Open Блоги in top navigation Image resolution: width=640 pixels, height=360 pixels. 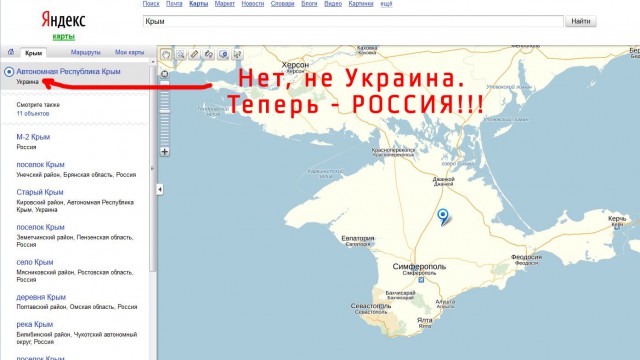(309, 4)
